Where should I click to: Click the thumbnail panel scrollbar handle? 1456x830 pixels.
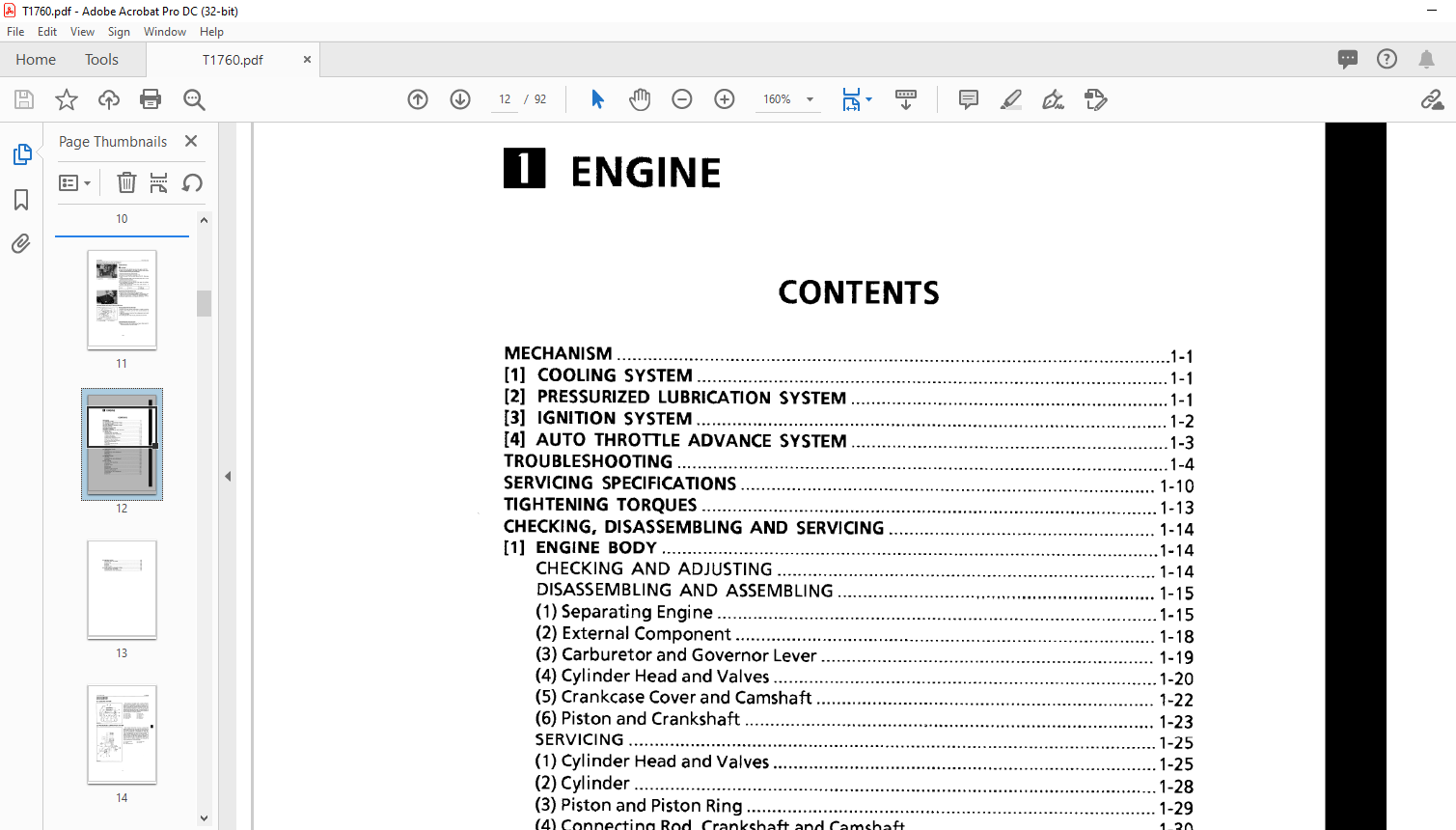tap(204, 303)
